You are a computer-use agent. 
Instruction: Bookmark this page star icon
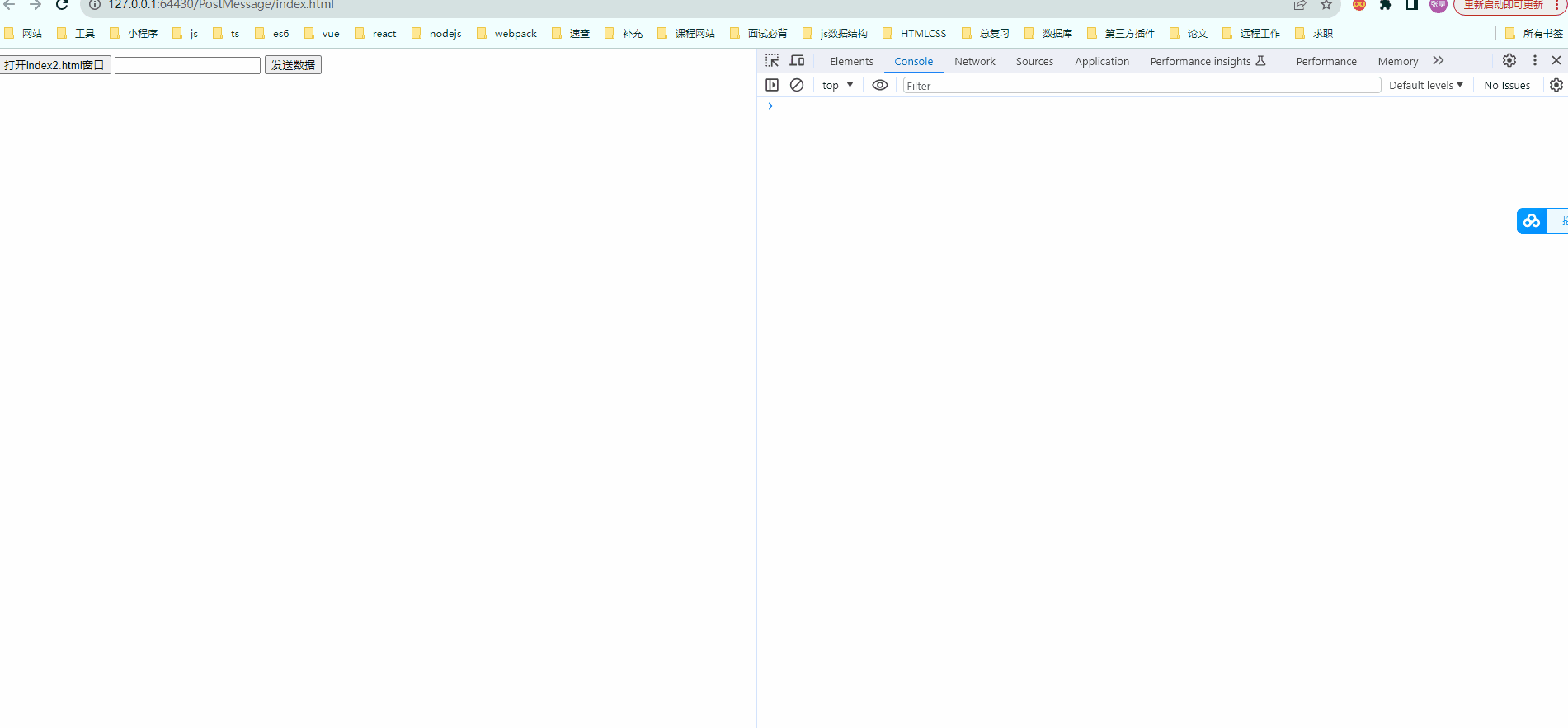(x=1326, y=5)
